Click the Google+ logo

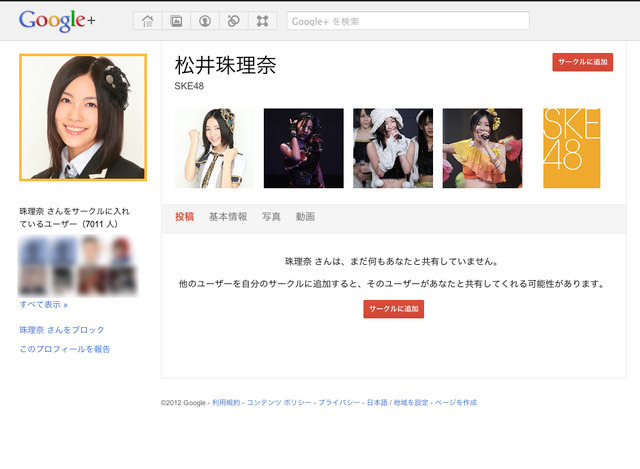57,20
